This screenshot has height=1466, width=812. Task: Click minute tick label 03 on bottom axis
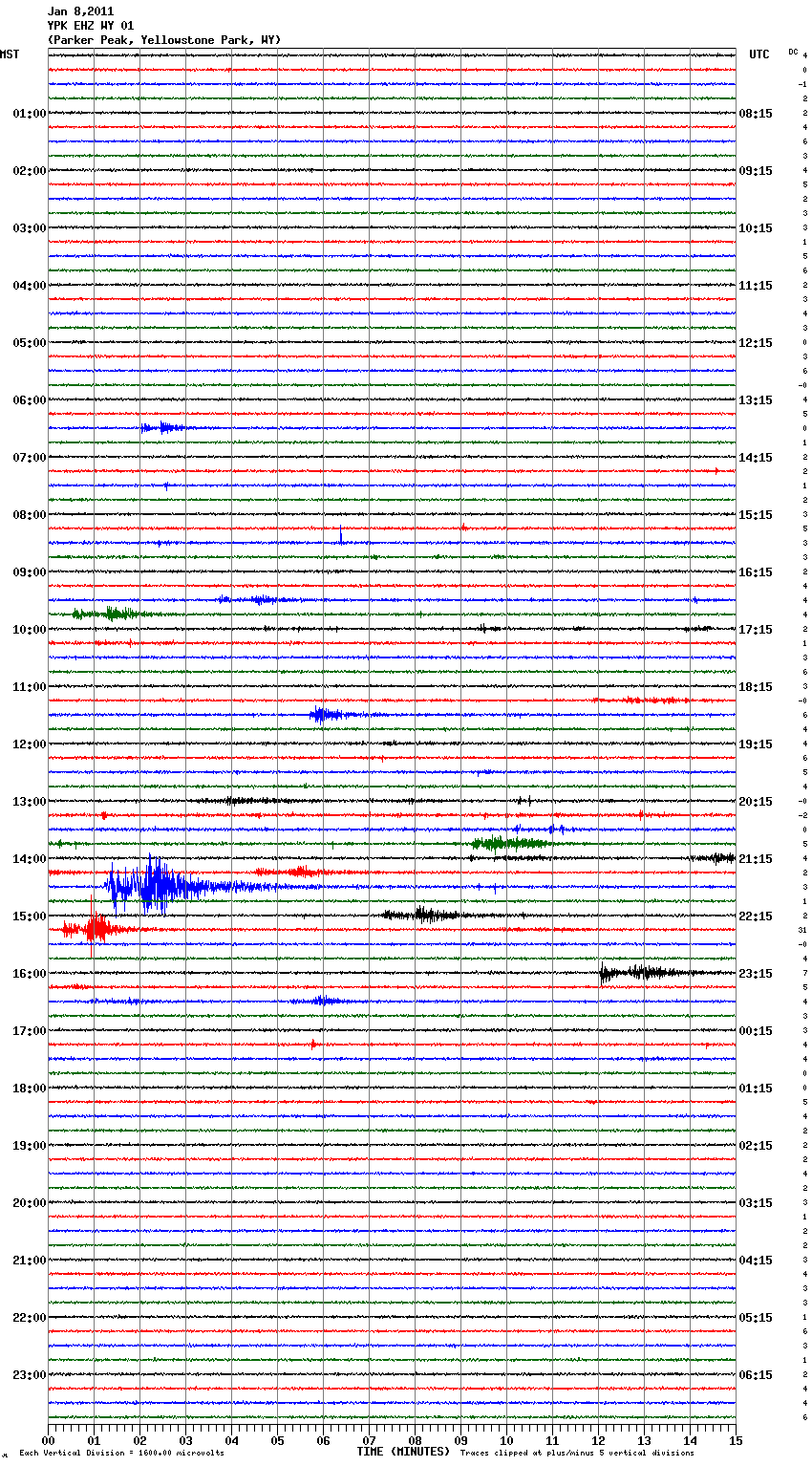pos(185,1440)
